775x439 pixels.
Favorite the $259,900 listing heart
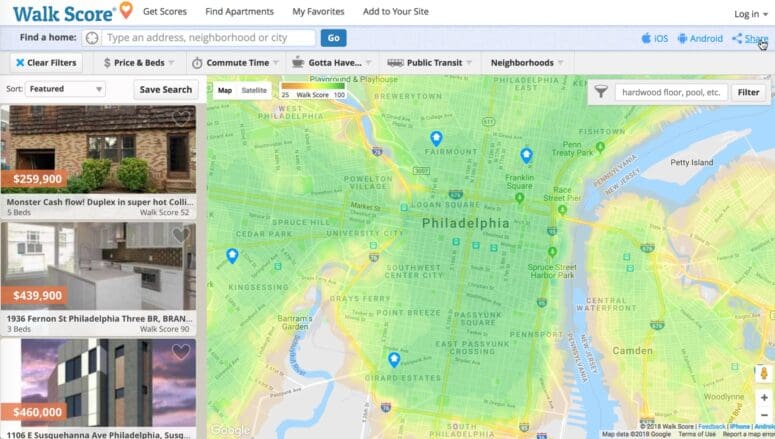[x=181, y=118]
